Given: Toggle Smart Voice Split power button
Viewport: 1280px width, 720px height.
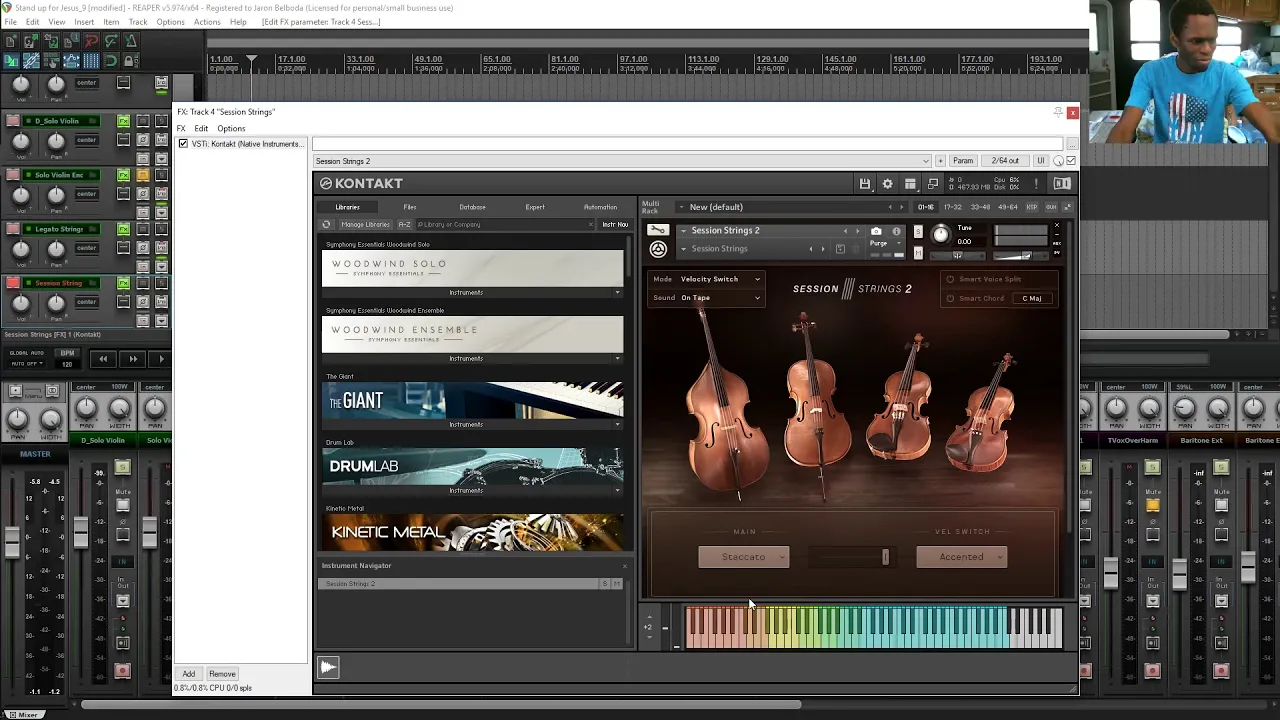Looking at the screenshot, I should coord(950,279).
